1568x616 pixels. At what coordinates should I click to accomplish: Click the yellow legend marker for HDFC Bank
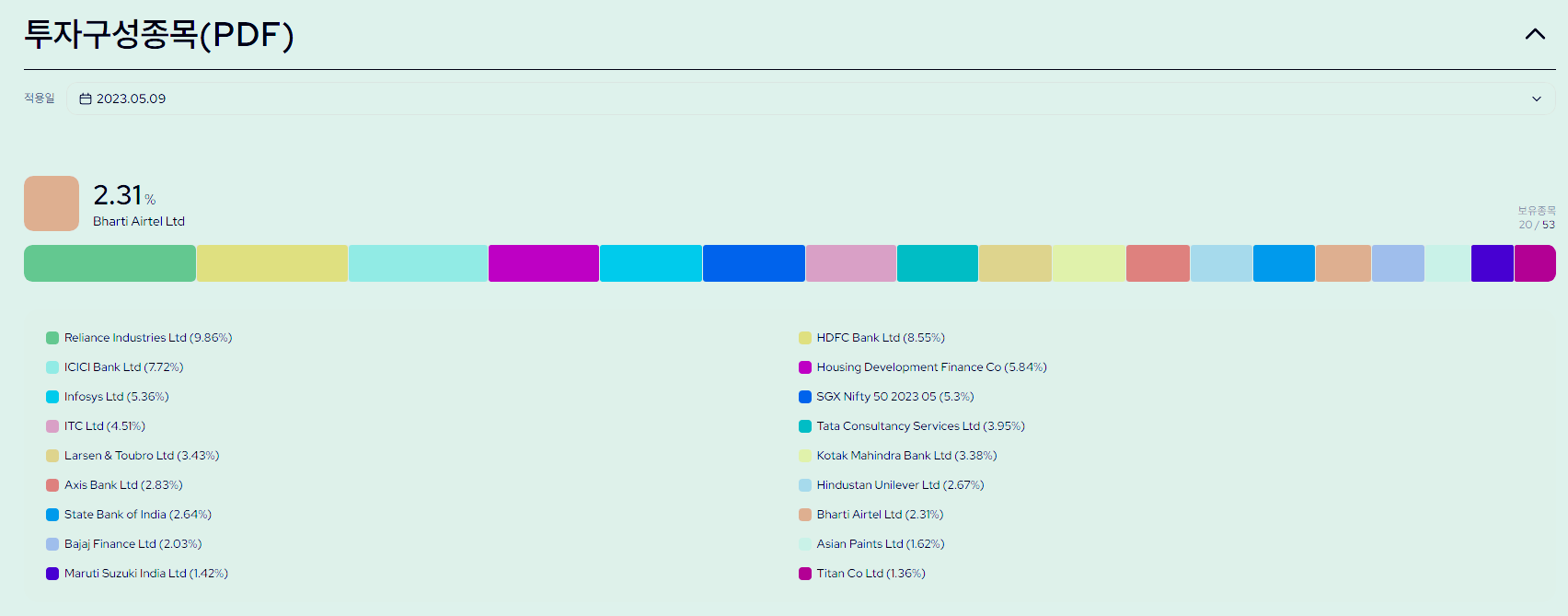coord(805,338)
